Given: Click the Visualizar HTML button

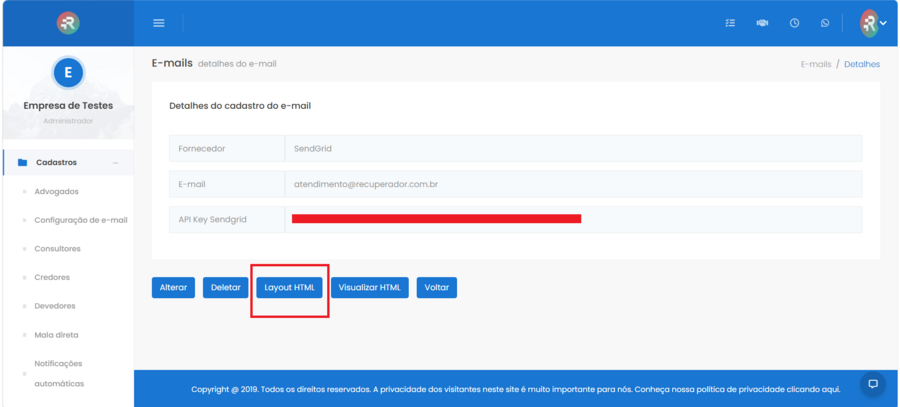Looking at the screenshot, I should pyautogui.click(x=370, y=288).
